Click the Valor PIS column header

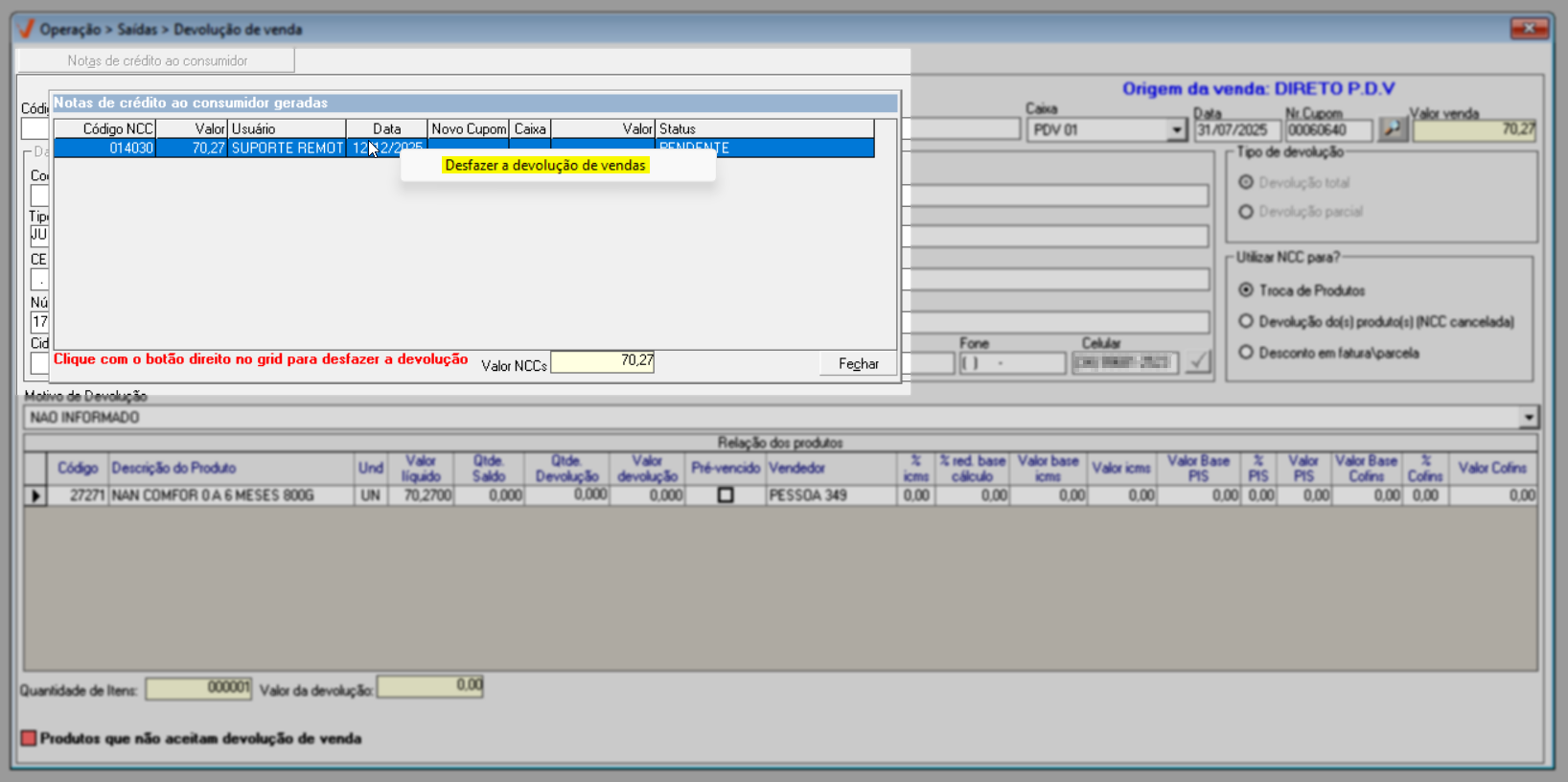click(1303, 469)
